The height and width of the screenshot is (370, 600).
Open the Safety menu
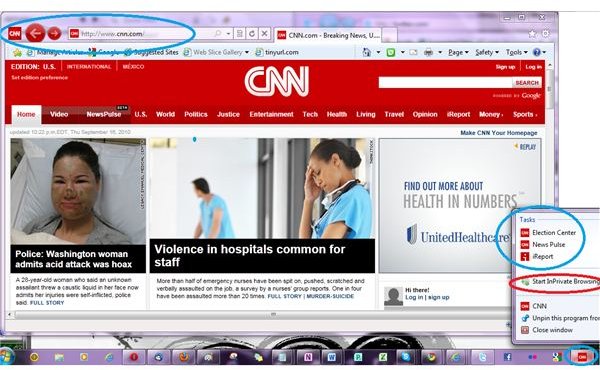pyautogui.click(x=487, y=52)
